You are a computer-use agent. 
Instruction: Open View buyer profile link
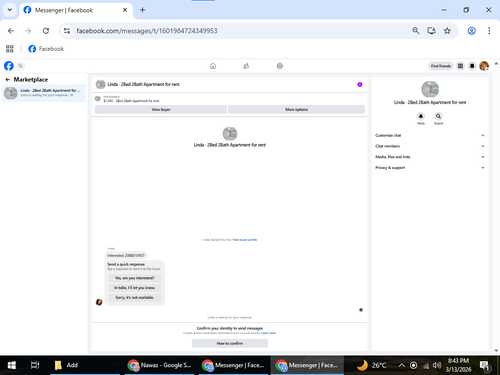[245, 240]
